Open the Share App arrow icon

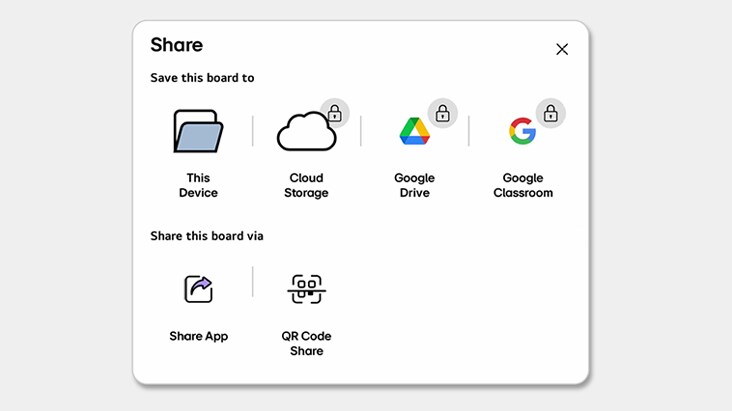[198, 289]
